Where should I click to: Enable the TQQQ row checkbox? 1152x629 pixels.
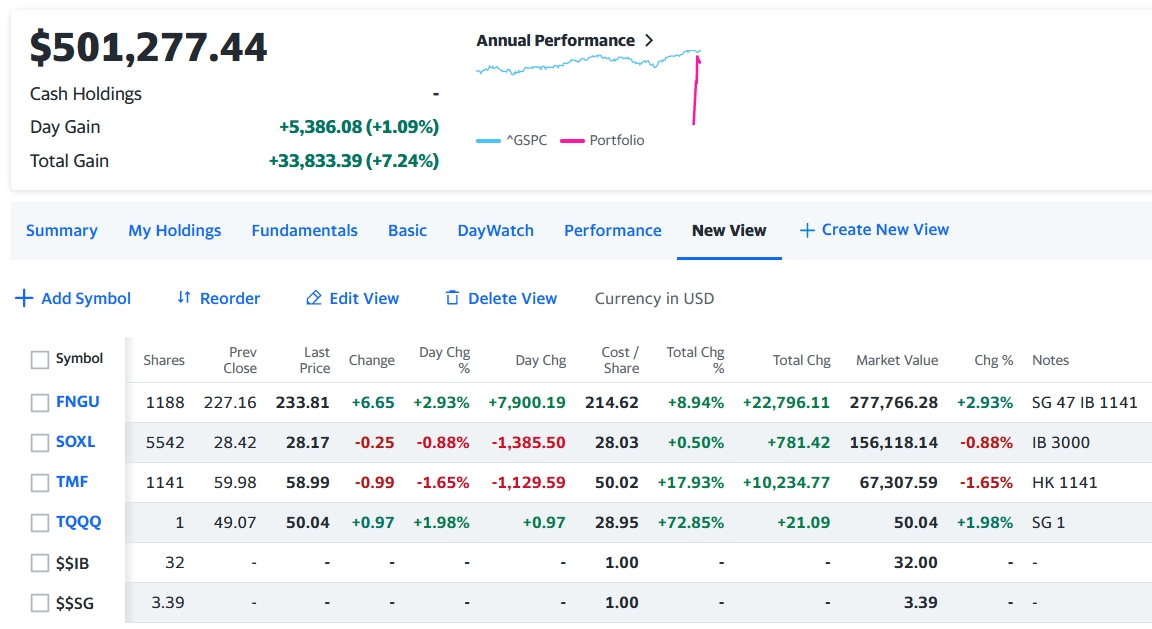click(40, 523)
